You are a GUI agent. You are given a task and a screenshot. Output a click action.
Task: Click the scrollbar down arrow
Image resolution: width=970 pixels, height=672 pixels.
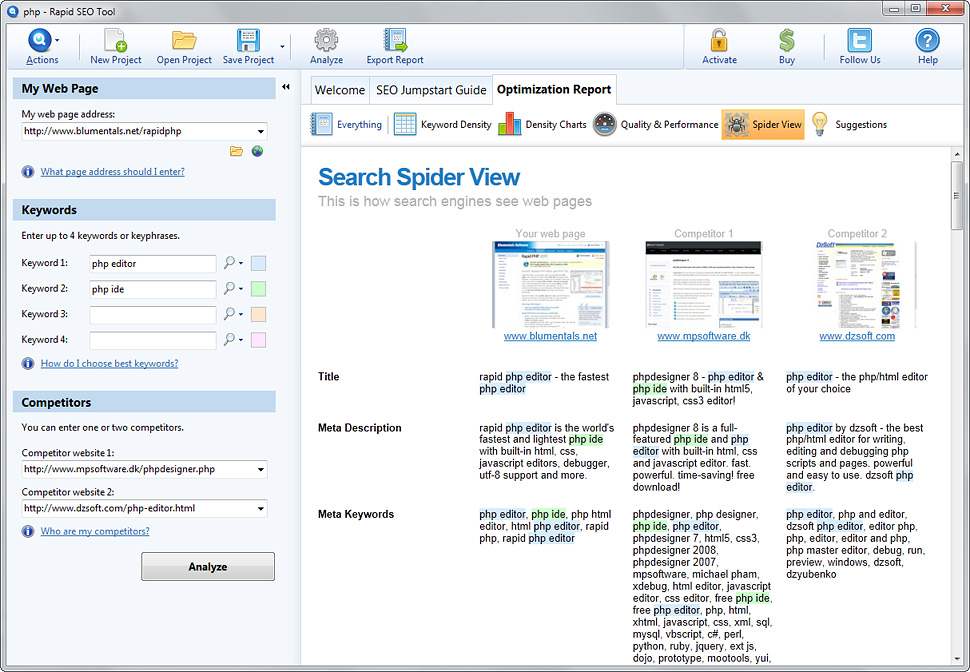click(956, 658)
